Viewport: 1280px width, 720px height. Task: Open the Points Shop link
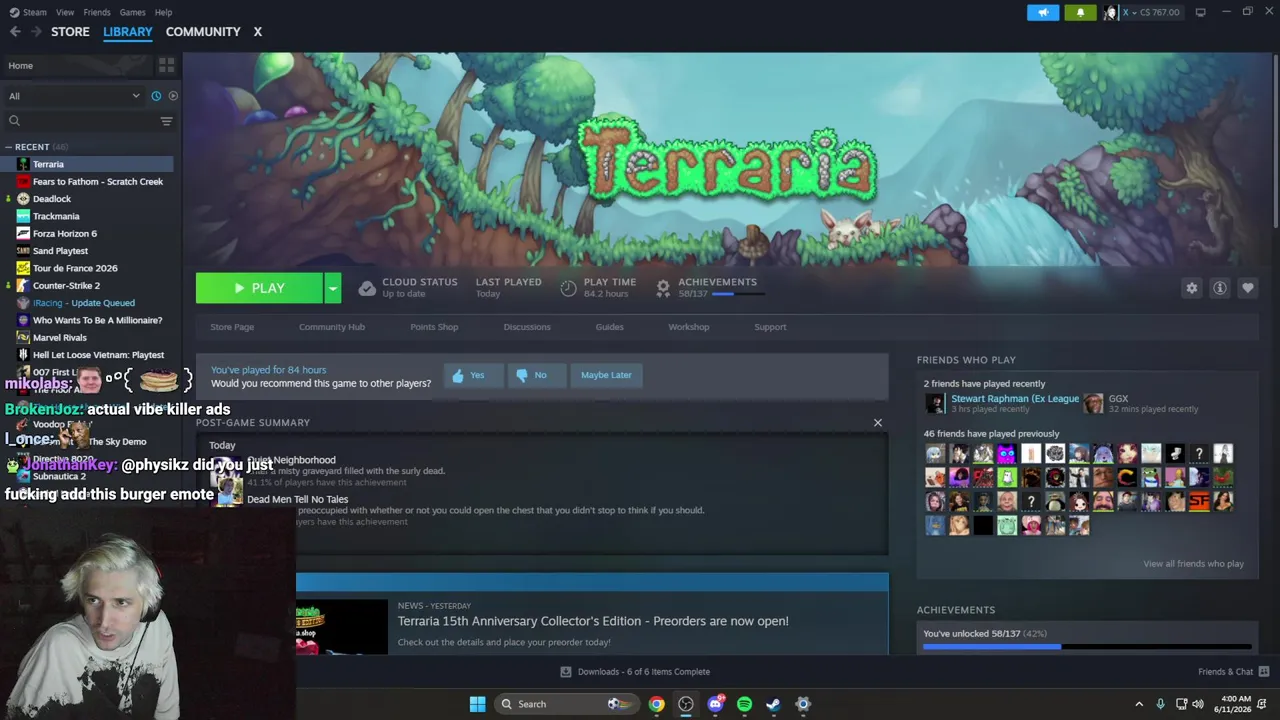click(x=434, y=327)
